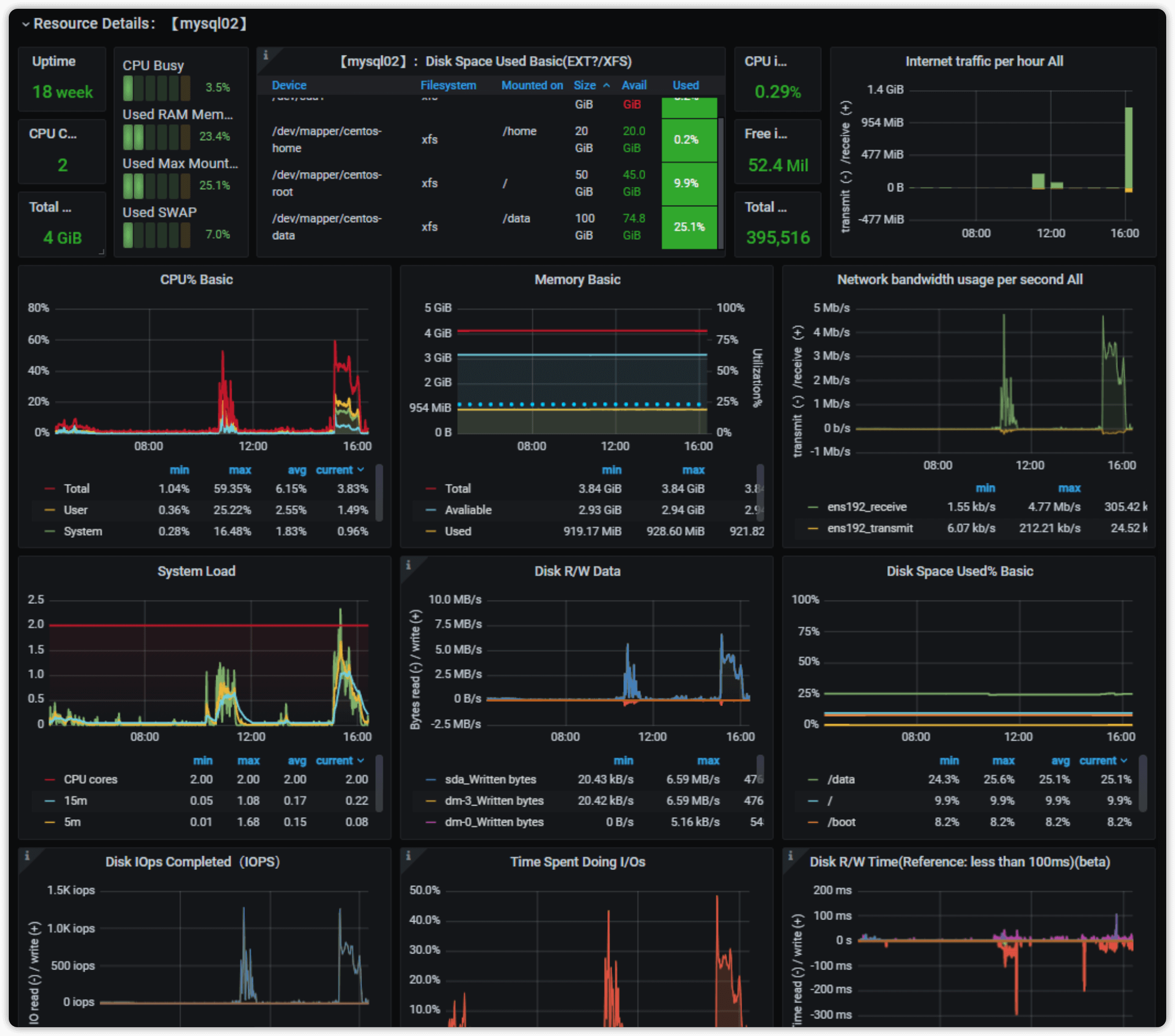Screen dimensions: 1175x1036
Task: Click the info icon on the Disk IOps Completed panel
Action: click(27, 856)
